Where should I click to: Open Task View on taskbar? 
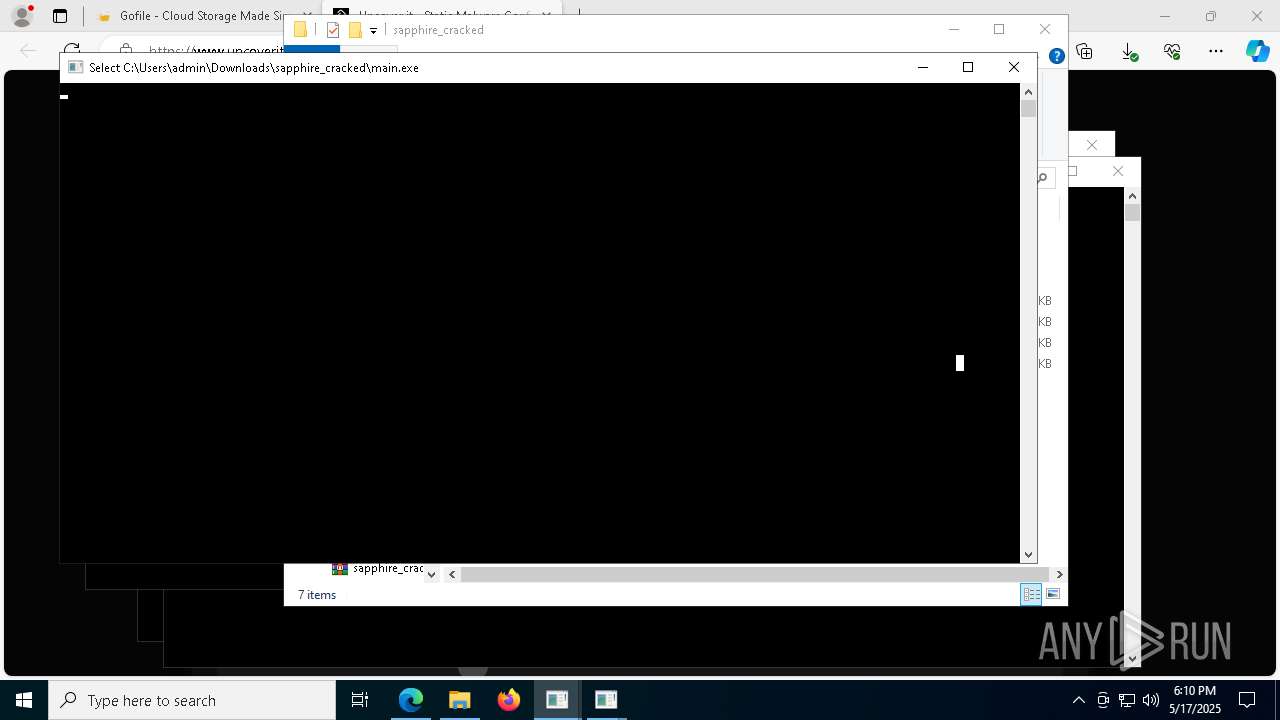tap(360, 700)
